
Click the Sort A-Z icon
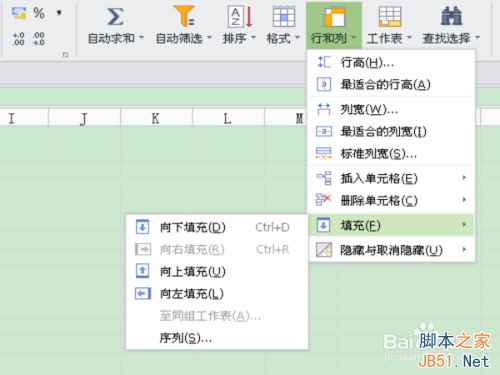[x=240, y=17]
